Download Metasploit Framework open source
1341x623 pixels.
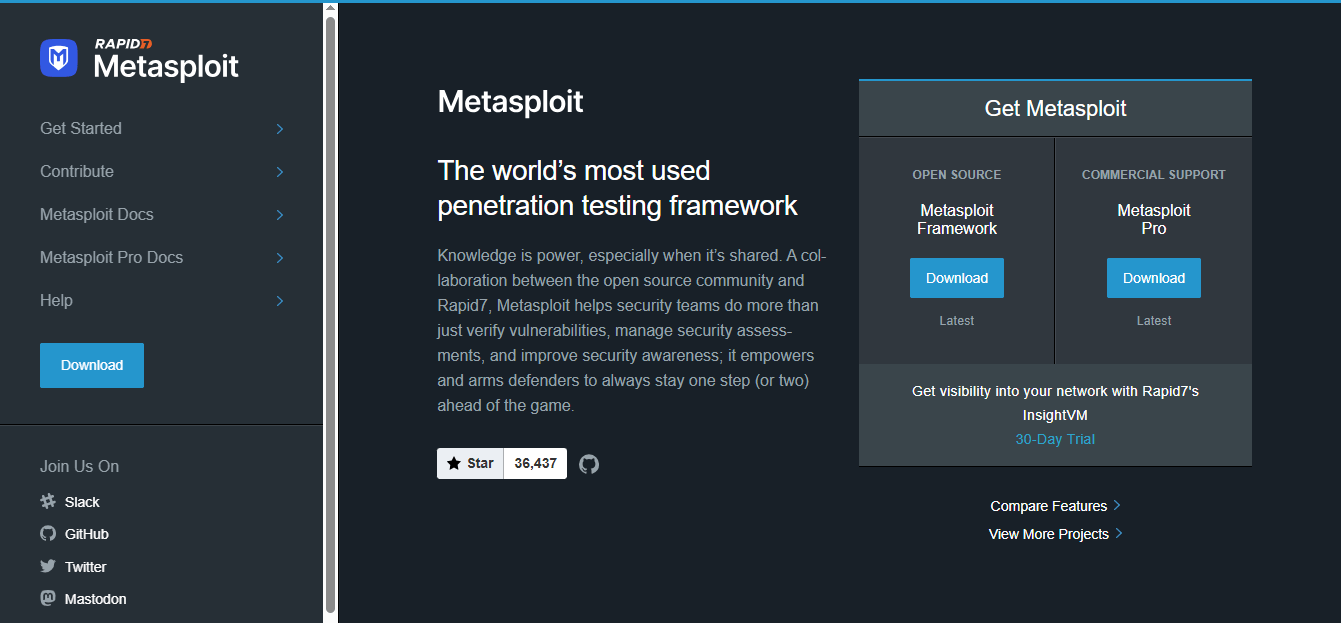pos(957,278)
